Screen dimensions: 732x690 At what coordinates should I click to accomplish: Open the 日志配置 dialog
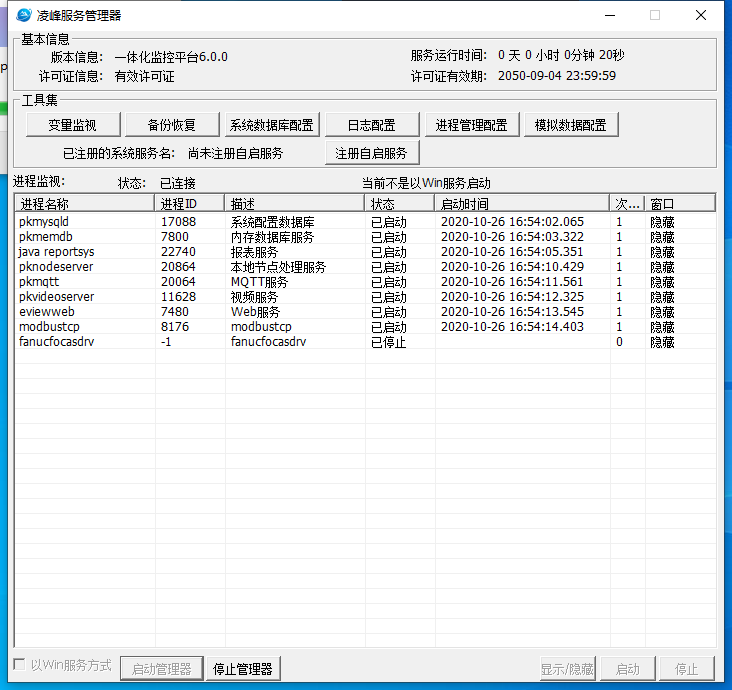(x=372, y=125)
